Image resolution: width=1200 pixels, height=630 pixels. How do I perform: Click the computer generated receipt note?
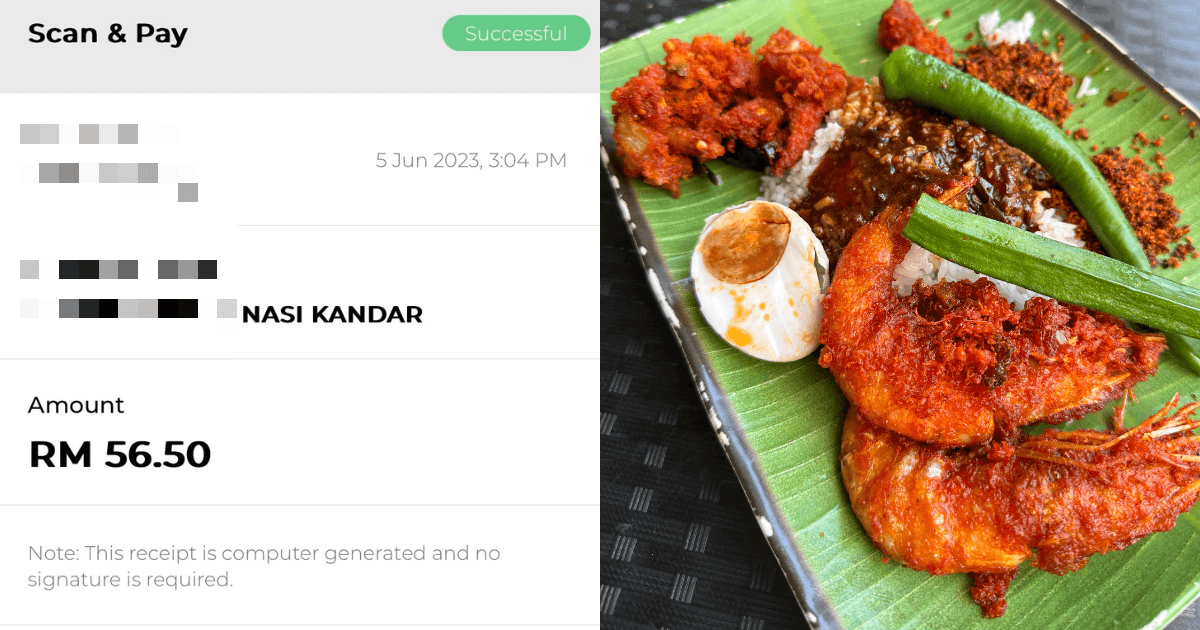point(264,566)
